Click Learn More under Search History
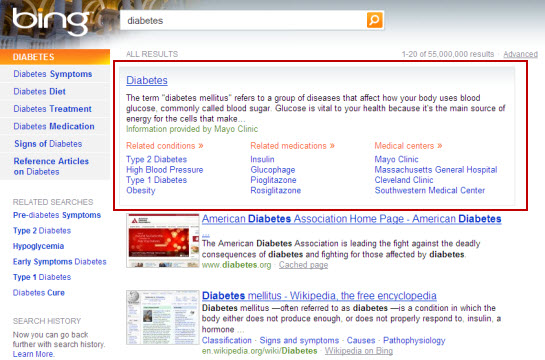545x360 pixels. pos(33,354)
